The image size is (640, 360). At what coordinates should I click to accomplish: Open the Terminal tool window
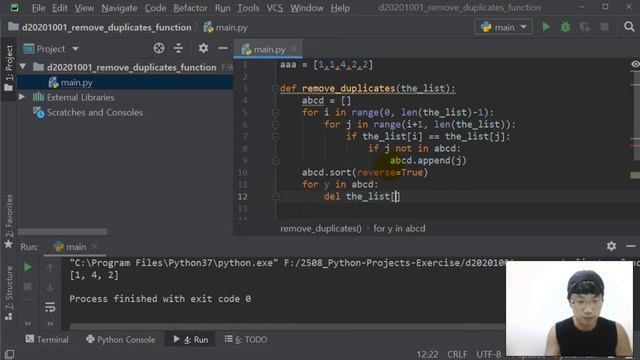coord(47,340)
